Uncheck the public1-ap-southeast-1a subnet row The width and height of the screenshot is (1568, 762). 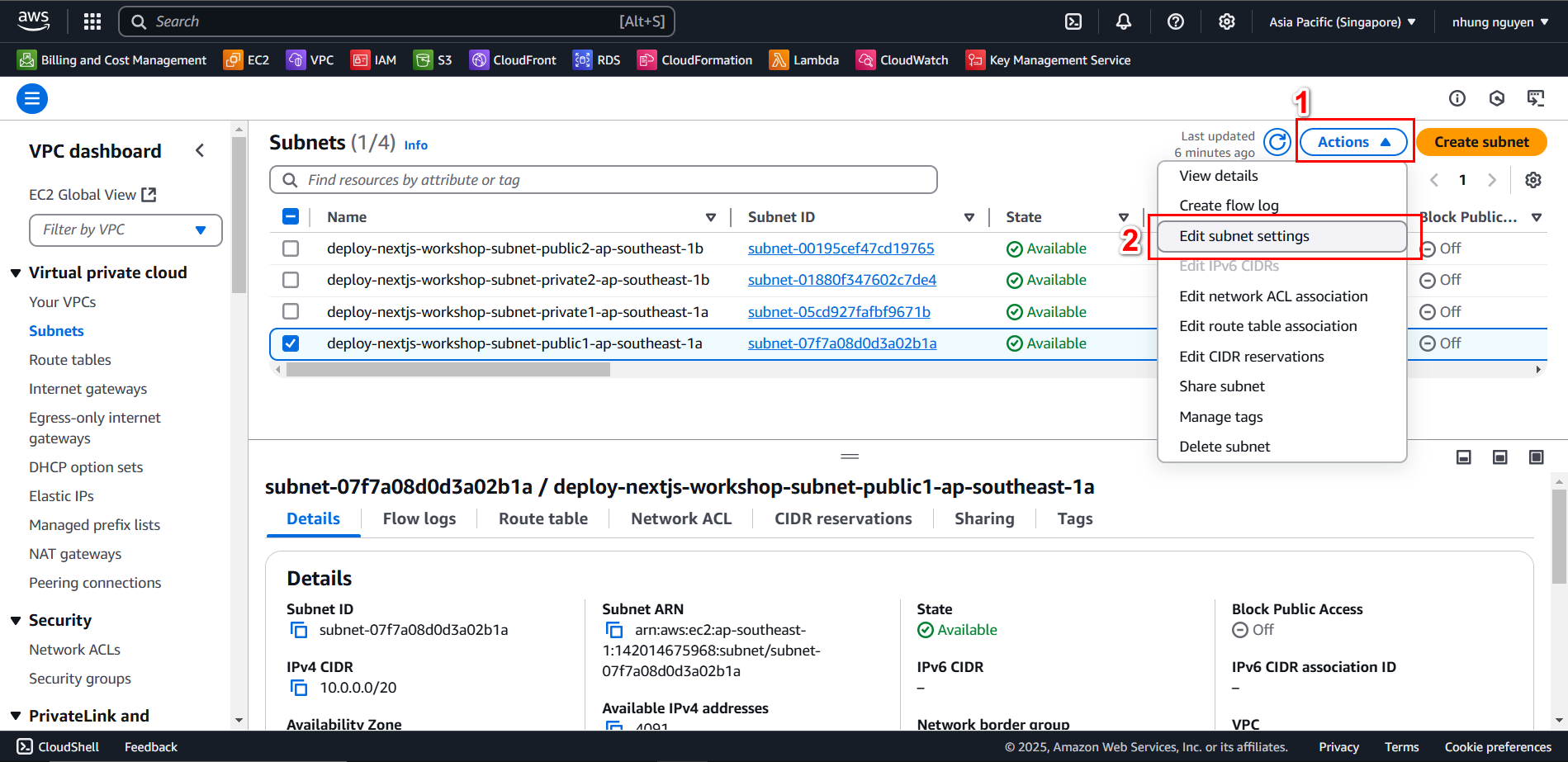click(x=291, y=343)
